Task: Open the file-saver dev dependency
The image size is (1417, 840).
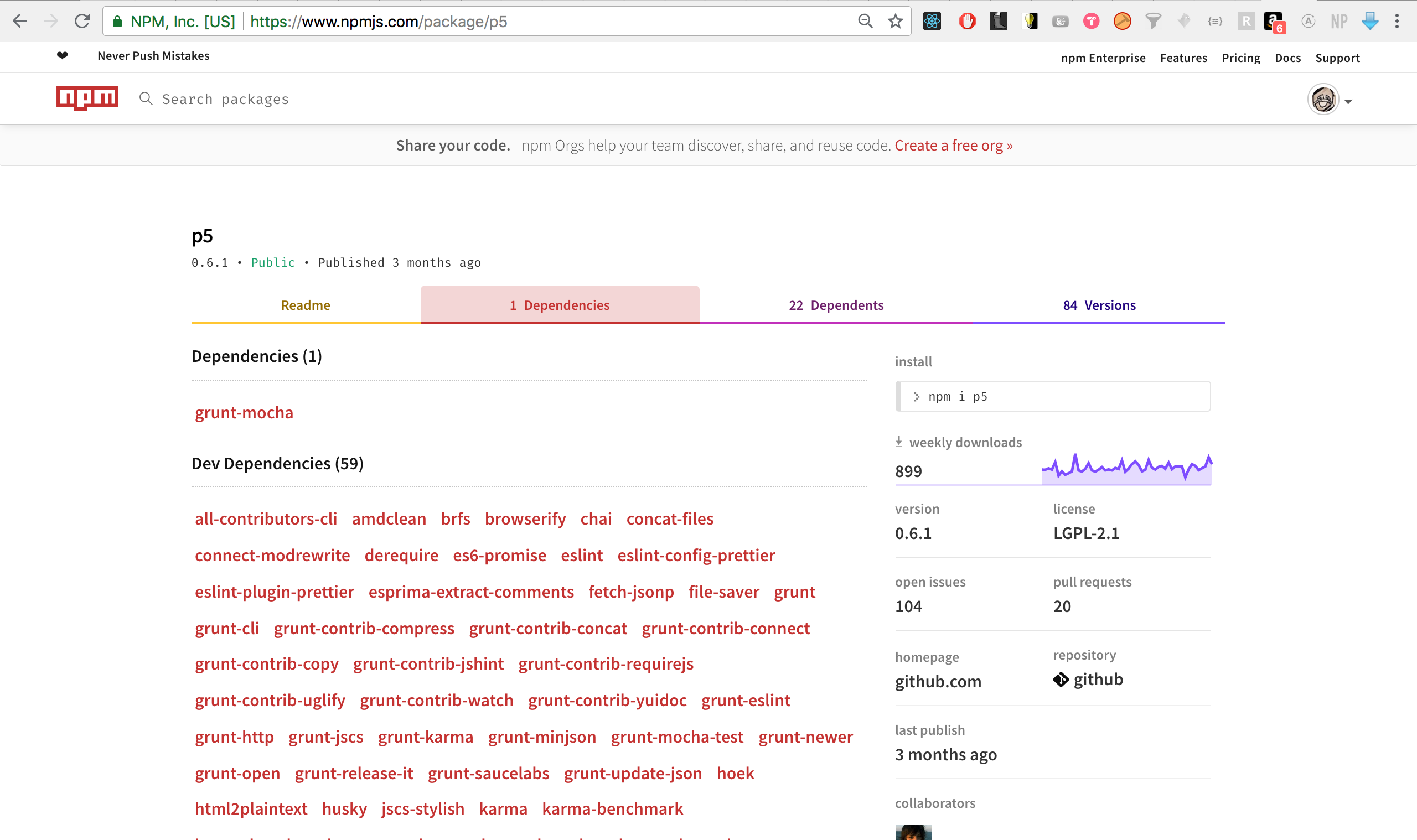Action: pyautogui.click(x=723, y=592)
